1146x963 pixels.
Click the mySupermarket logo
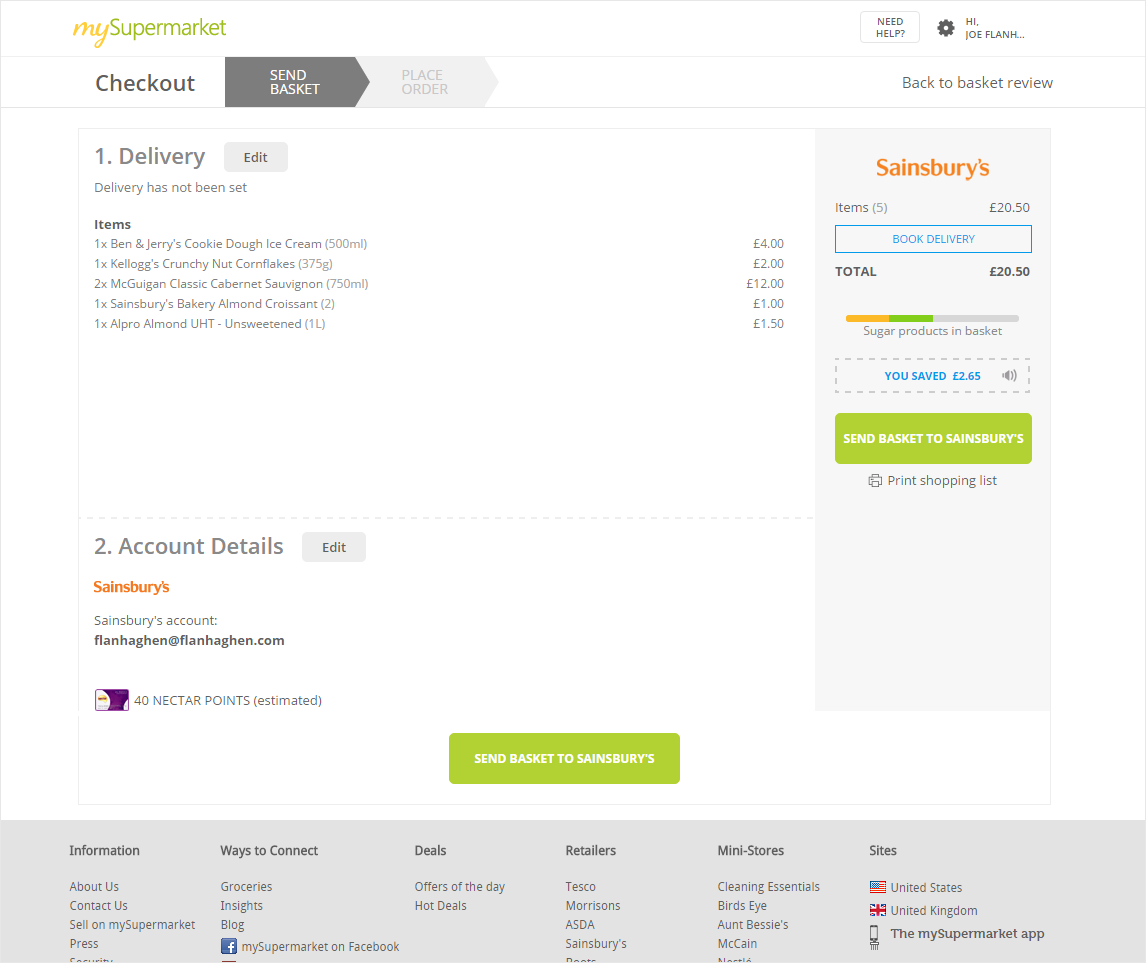point(149,30)
